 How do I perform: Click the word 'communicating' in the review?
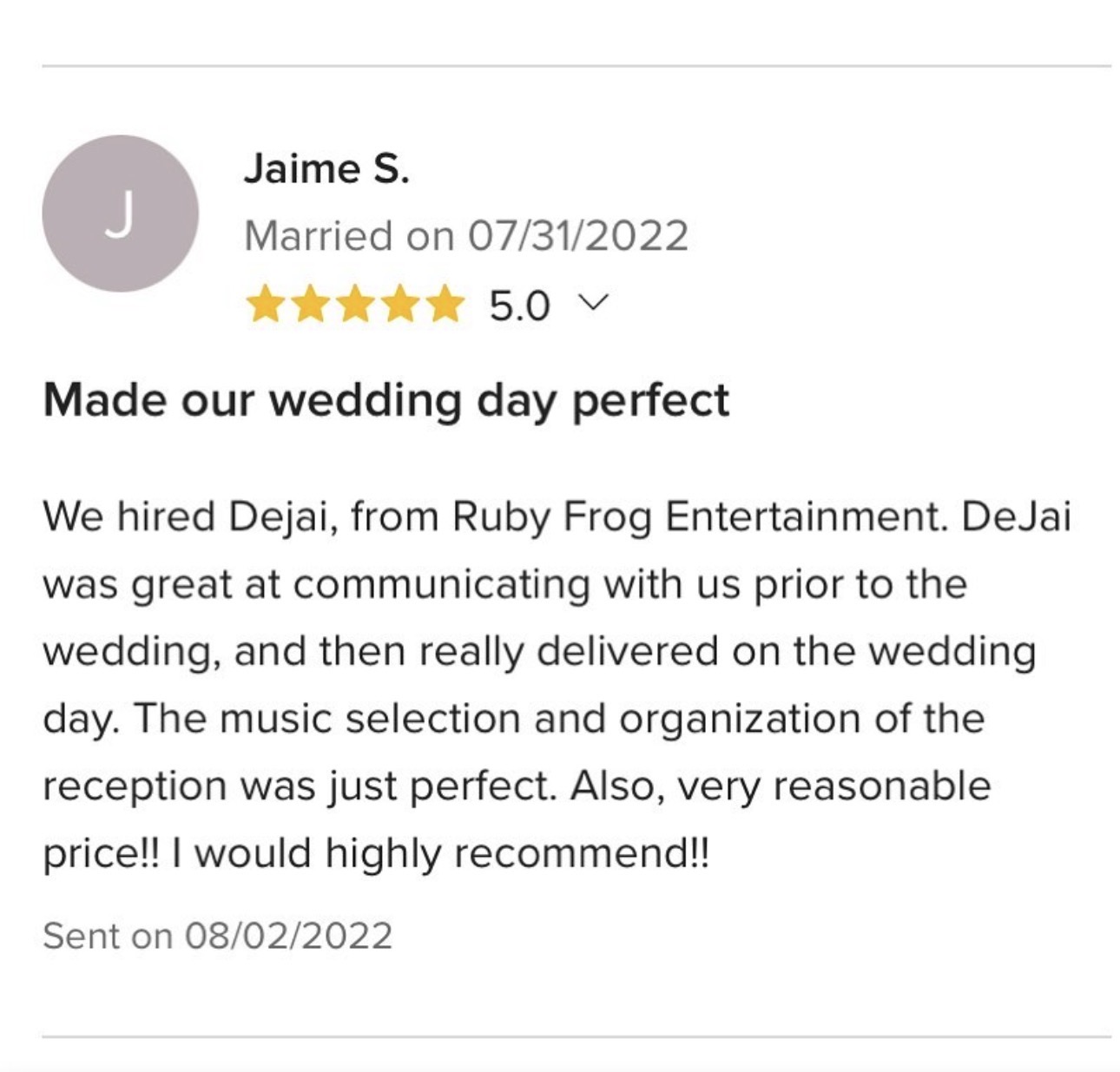point(441,584)
